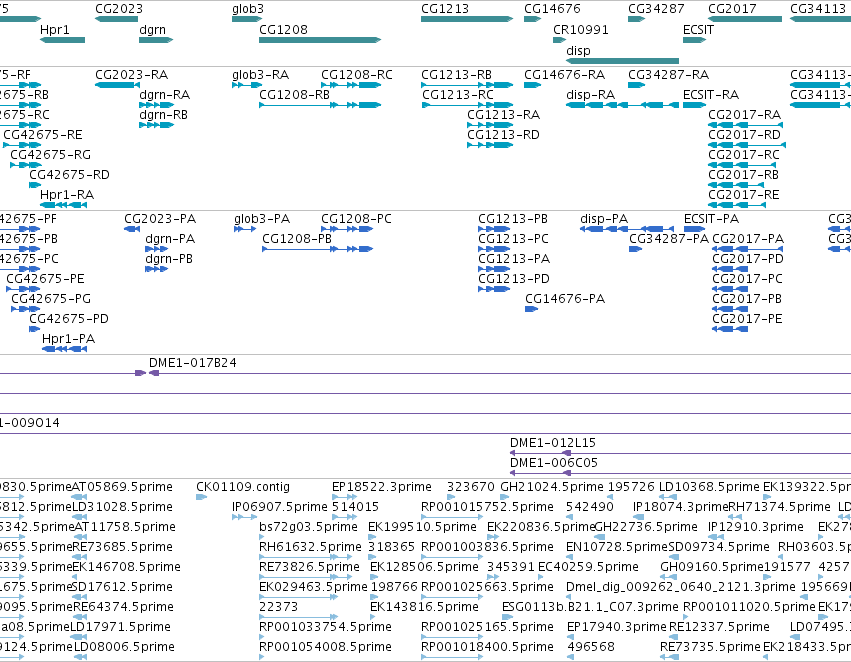
Task: Select transcript dgrn-RB
Action: [x=163, y=115]
